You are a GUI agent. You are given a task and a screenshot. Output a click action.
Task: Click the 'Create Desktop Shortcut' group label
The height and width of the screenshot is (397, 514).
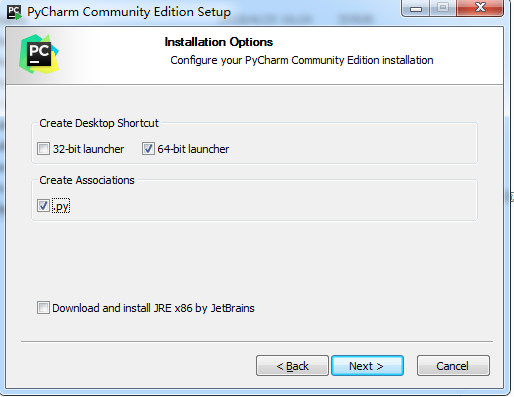point(99,123)
